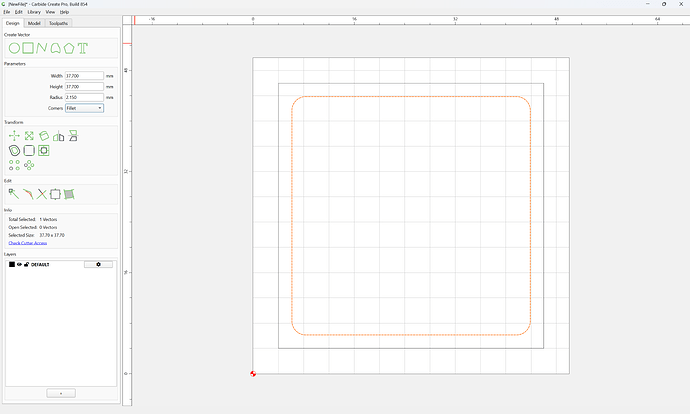Image resolution: width=690 pixels, height=414 pixels.
Task: Open the View menu
Action: tap(50, 12)
